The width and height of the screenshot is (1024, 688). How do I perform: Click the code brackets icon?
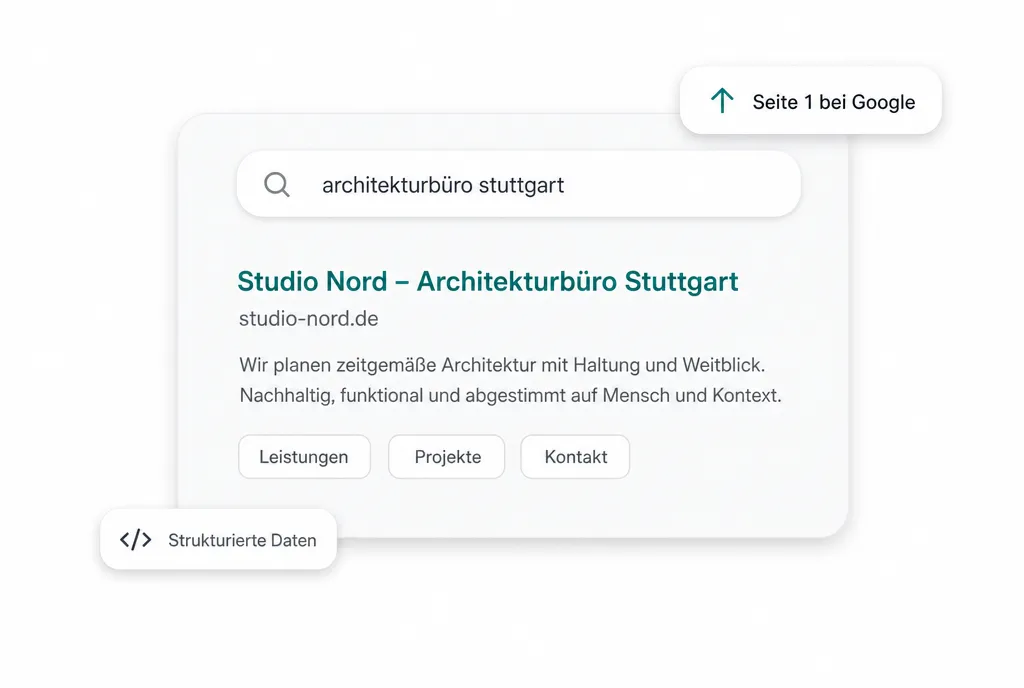coord(136,540)
